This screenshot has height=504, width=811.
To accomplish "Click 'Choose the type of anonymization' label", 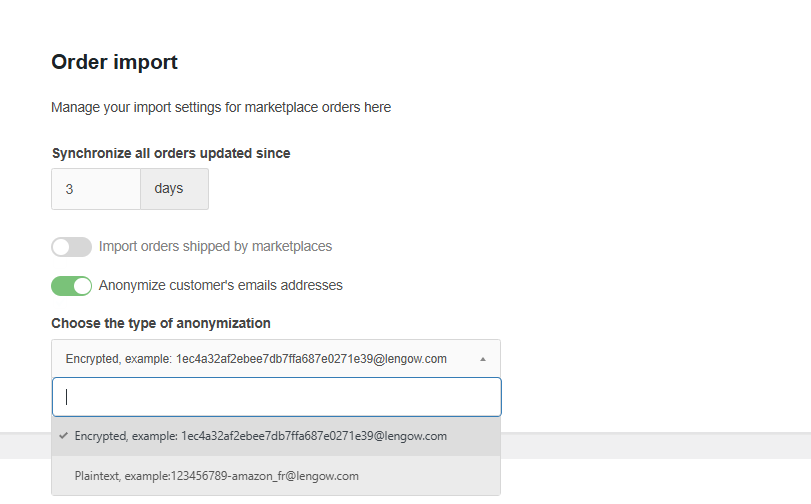I will [x=161, y=323].
